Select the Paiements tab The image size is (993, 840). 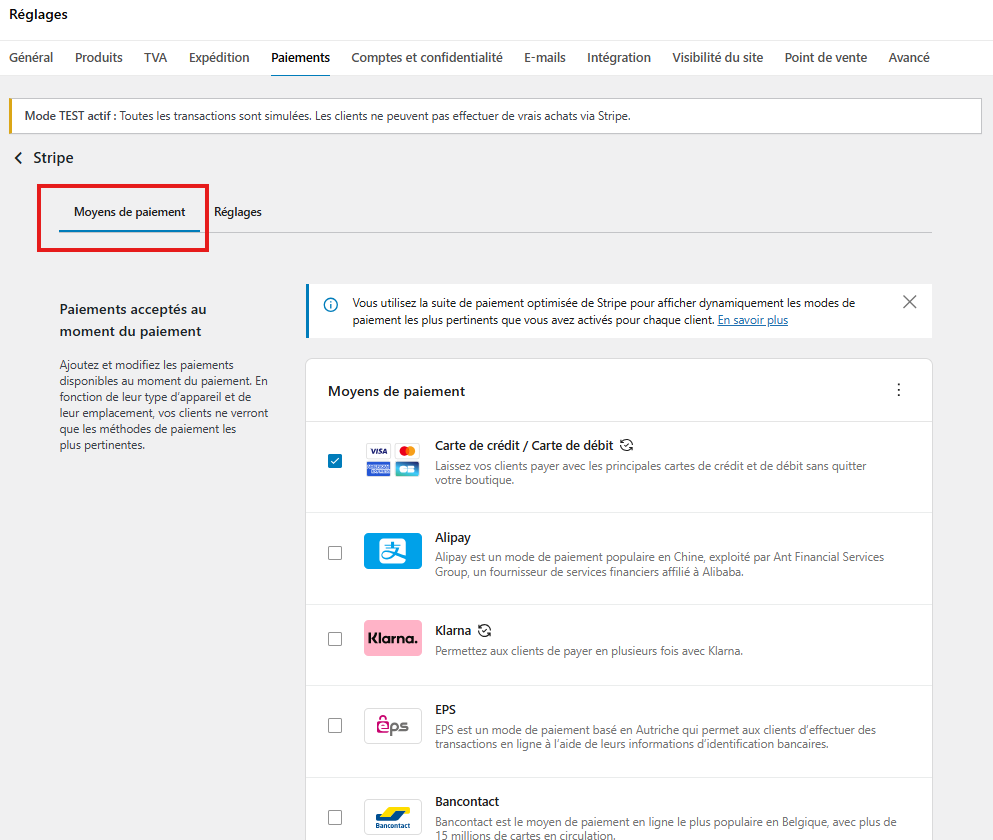tap(300, 58)
